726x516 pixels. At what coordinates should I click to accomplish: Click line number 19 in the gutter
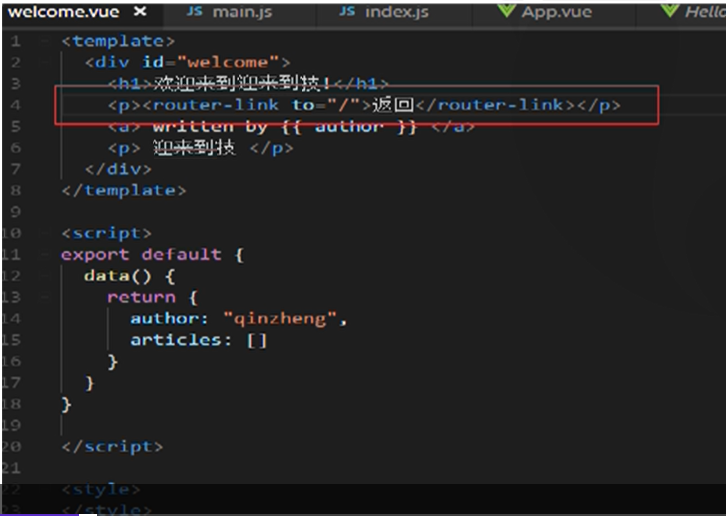[x=11, y=425]
